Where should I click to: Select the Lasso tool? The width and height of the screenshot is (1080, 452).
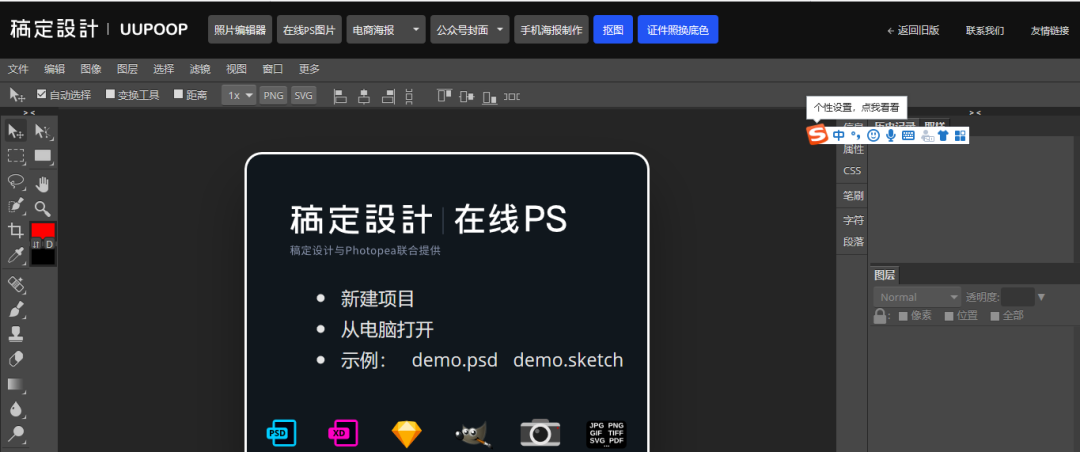tap(16, 181)
